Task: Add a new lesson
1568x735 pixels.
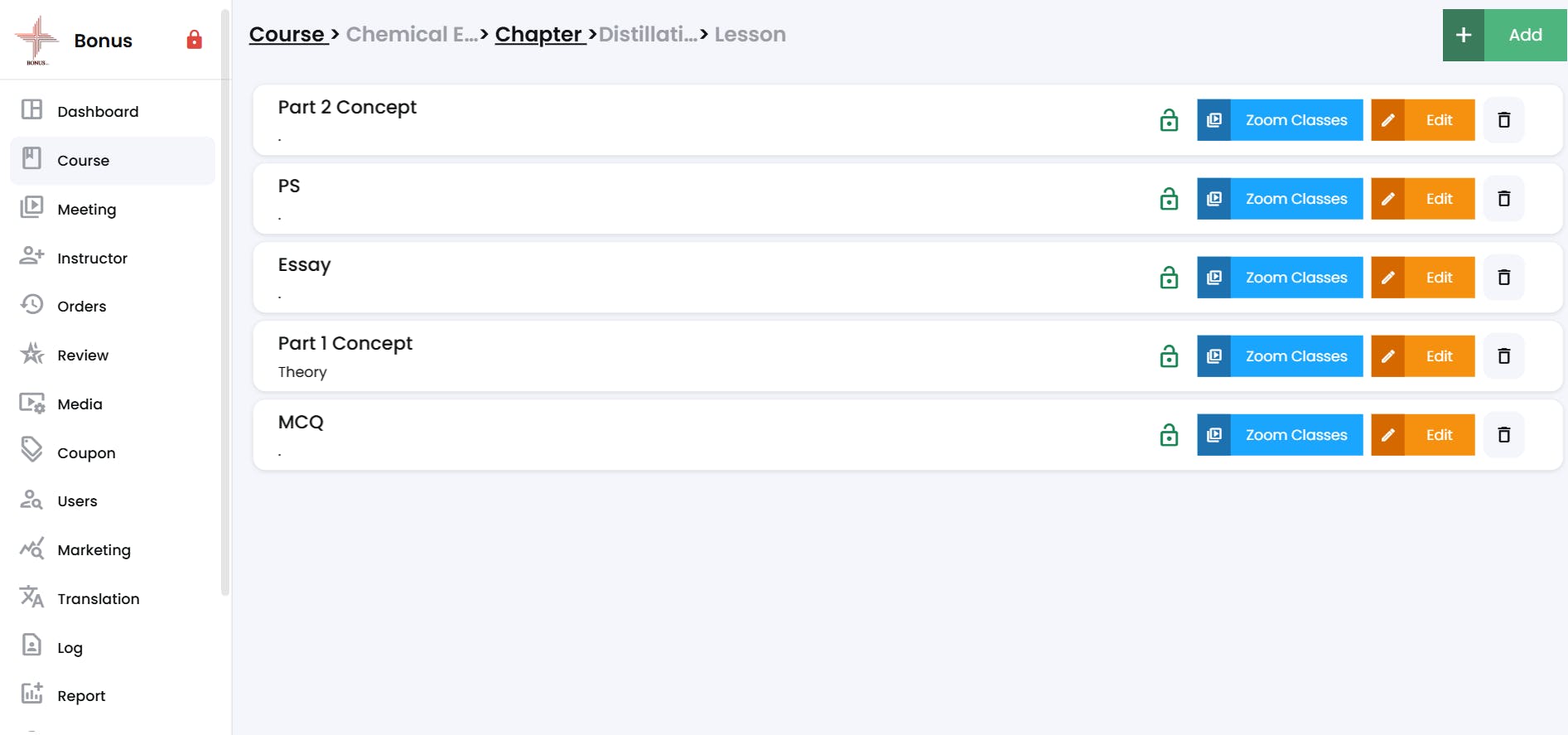Action: 1504,35
